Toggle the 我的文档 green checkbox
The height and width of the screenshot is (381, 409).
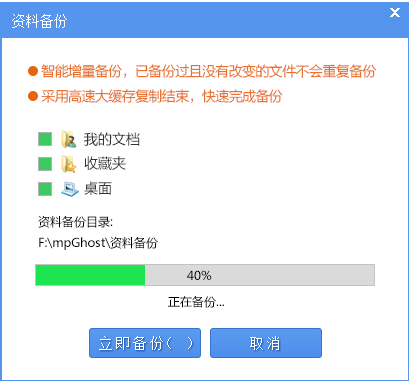[45, 139]
